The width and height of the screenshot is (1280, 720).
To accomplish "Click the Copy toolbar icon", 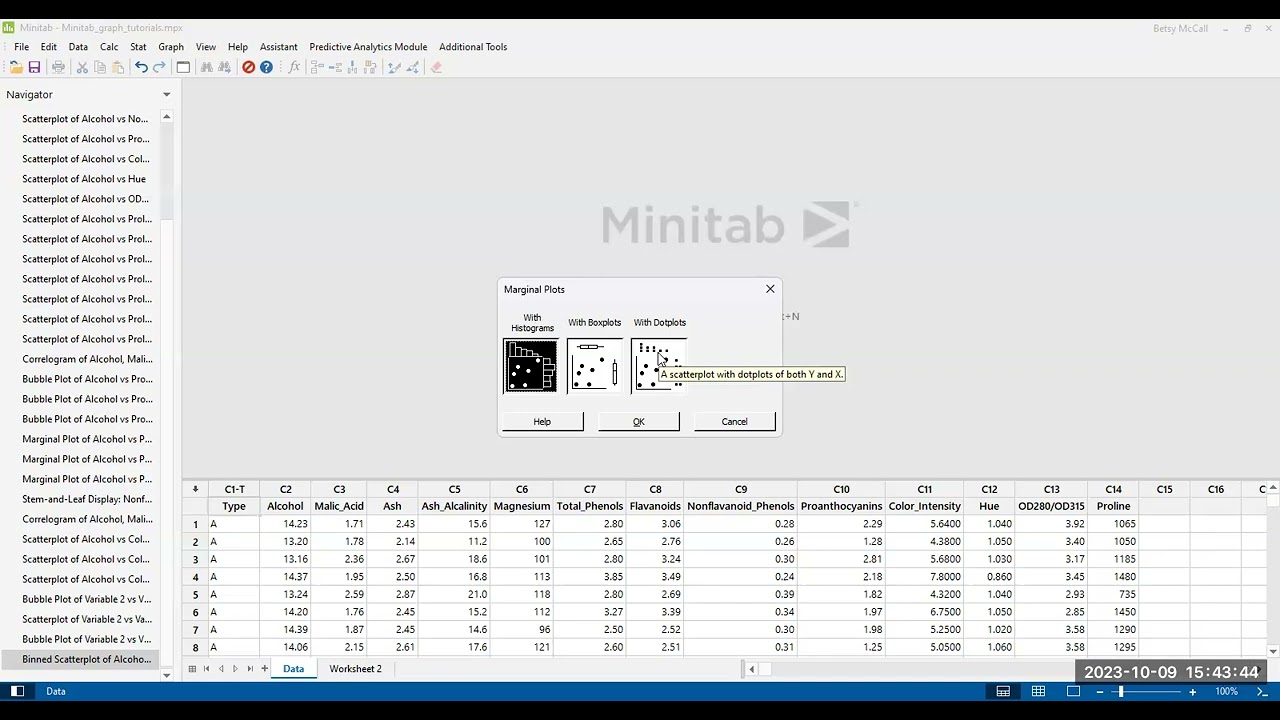I will point(100,67).
